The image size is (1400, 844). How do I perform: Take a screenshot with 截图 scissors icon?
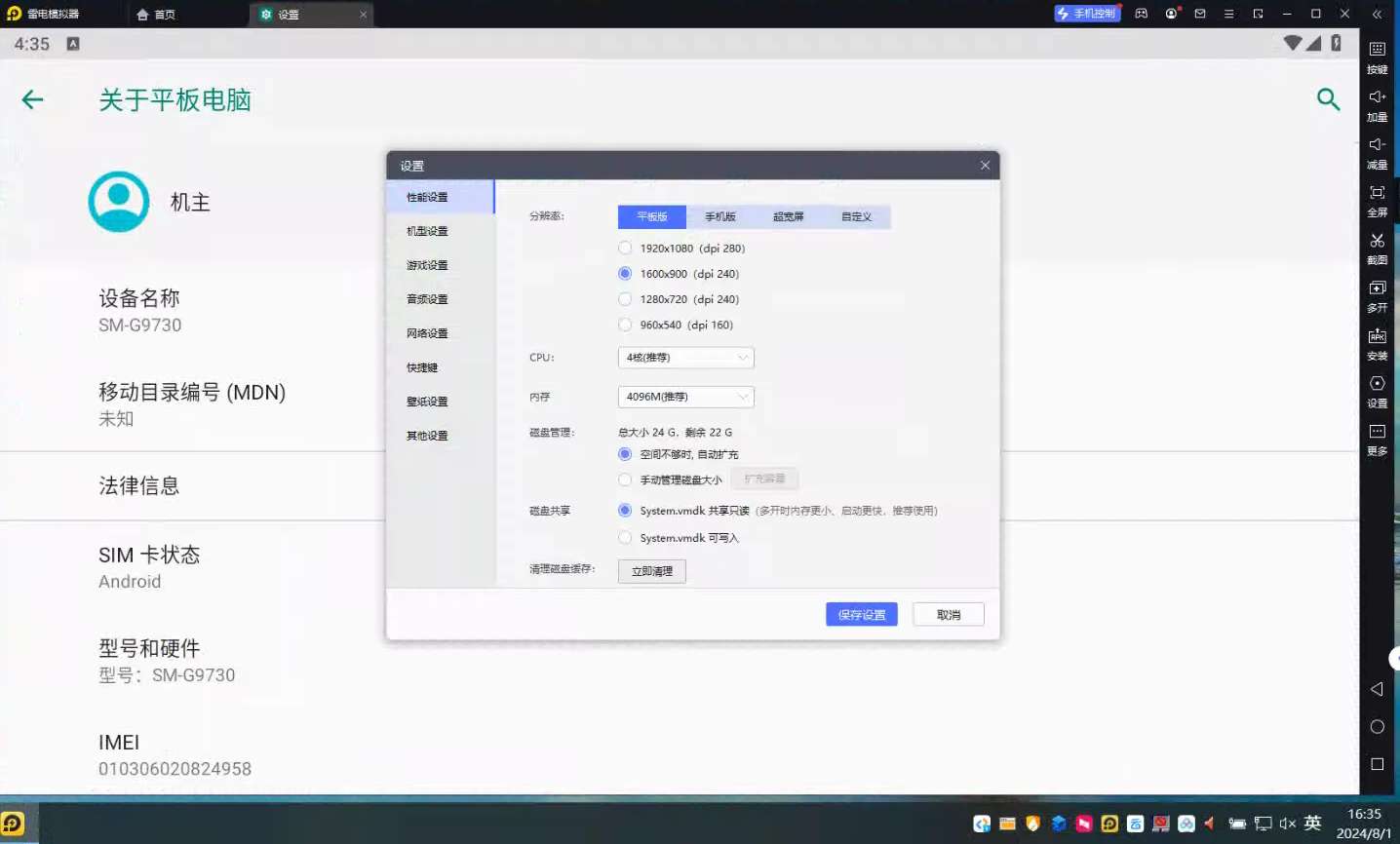coord(1377,241)
